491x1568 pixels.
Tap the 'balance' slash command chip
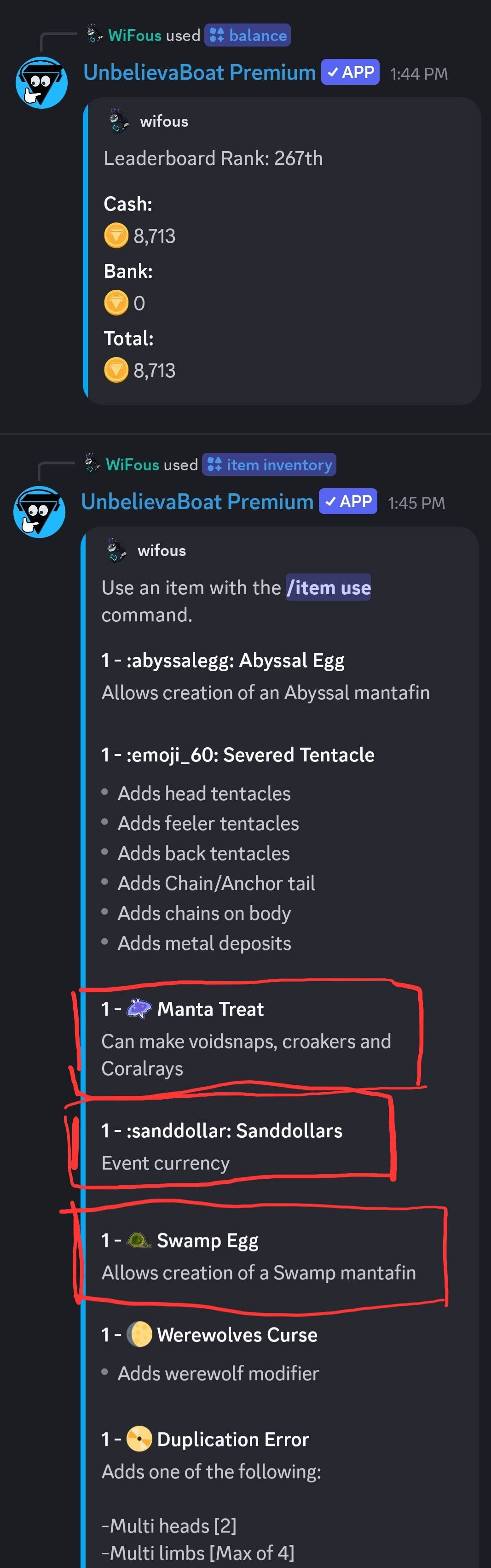click(248, 35)
